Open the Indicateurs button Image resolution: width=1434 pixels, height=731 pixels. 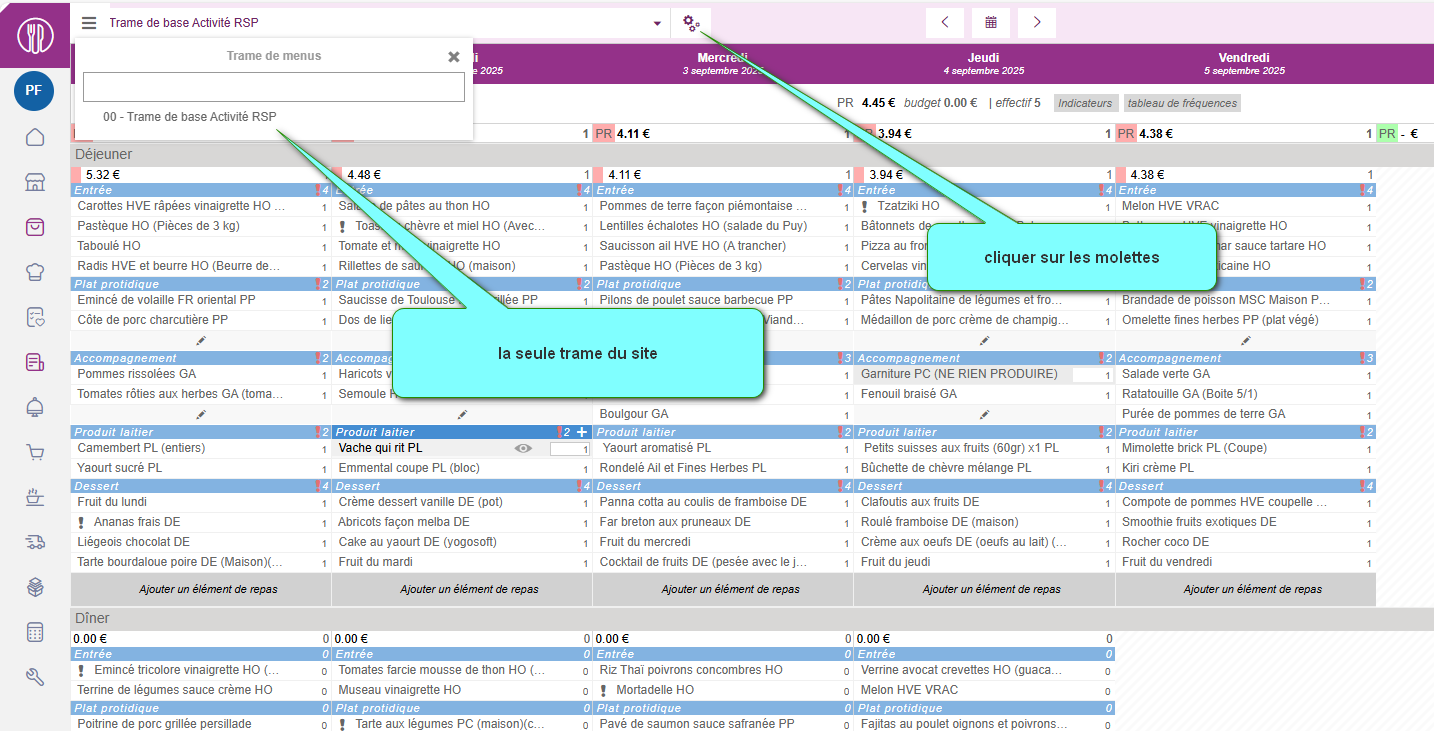coord(1085,103)
